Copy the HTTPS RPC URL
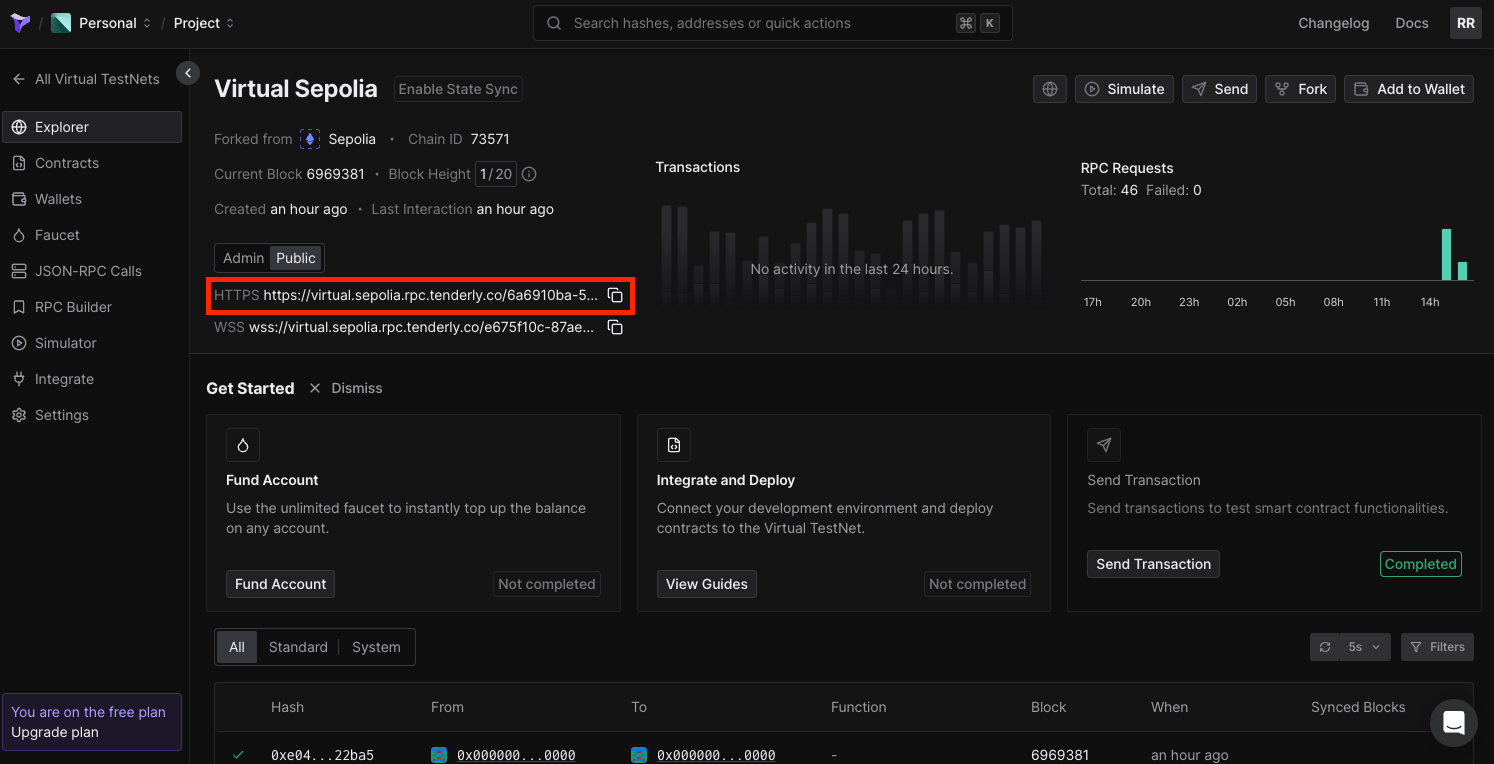The height and width of the screenshot is (764, 1494). click(x=616, y=295)
